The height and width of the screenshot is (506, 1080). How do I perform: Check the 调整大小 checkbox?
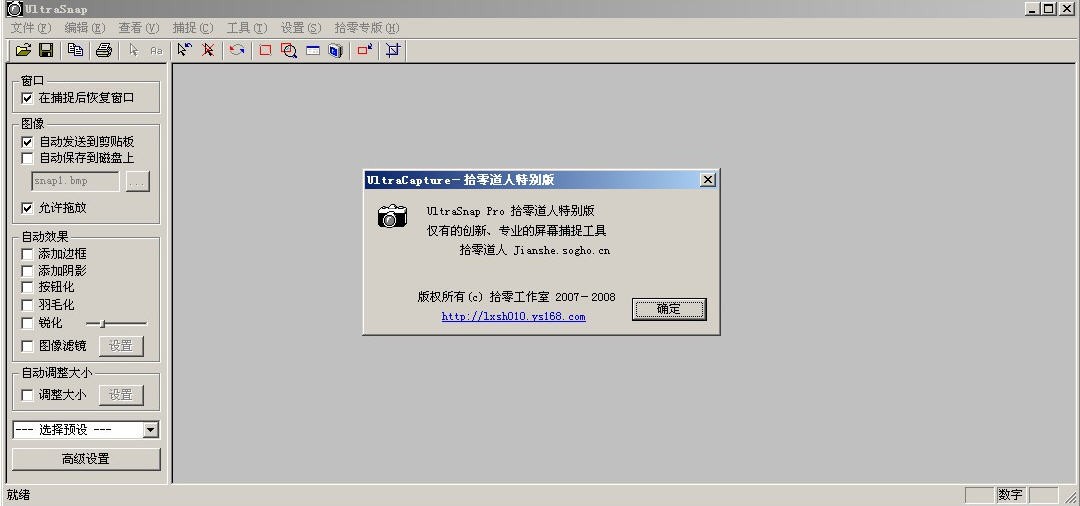click(27, 395)
